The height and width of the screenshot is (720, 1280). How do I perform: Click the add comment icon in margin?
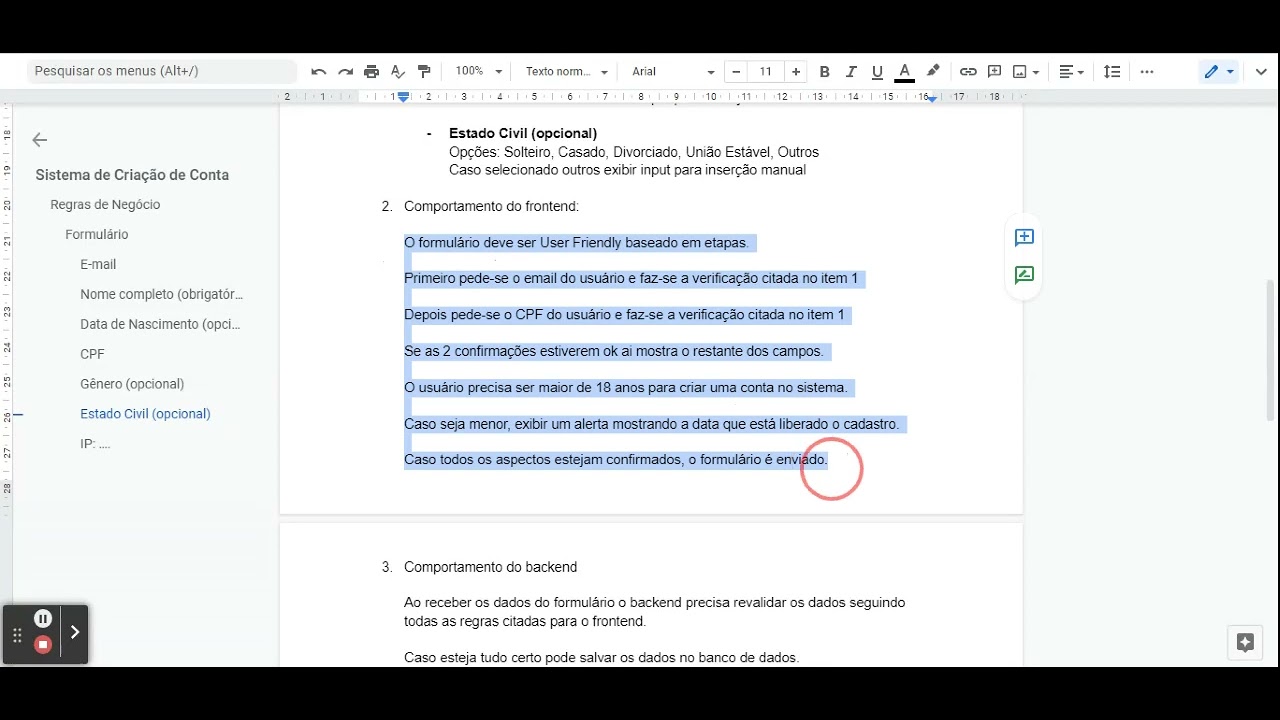(x=1023, y=237)
